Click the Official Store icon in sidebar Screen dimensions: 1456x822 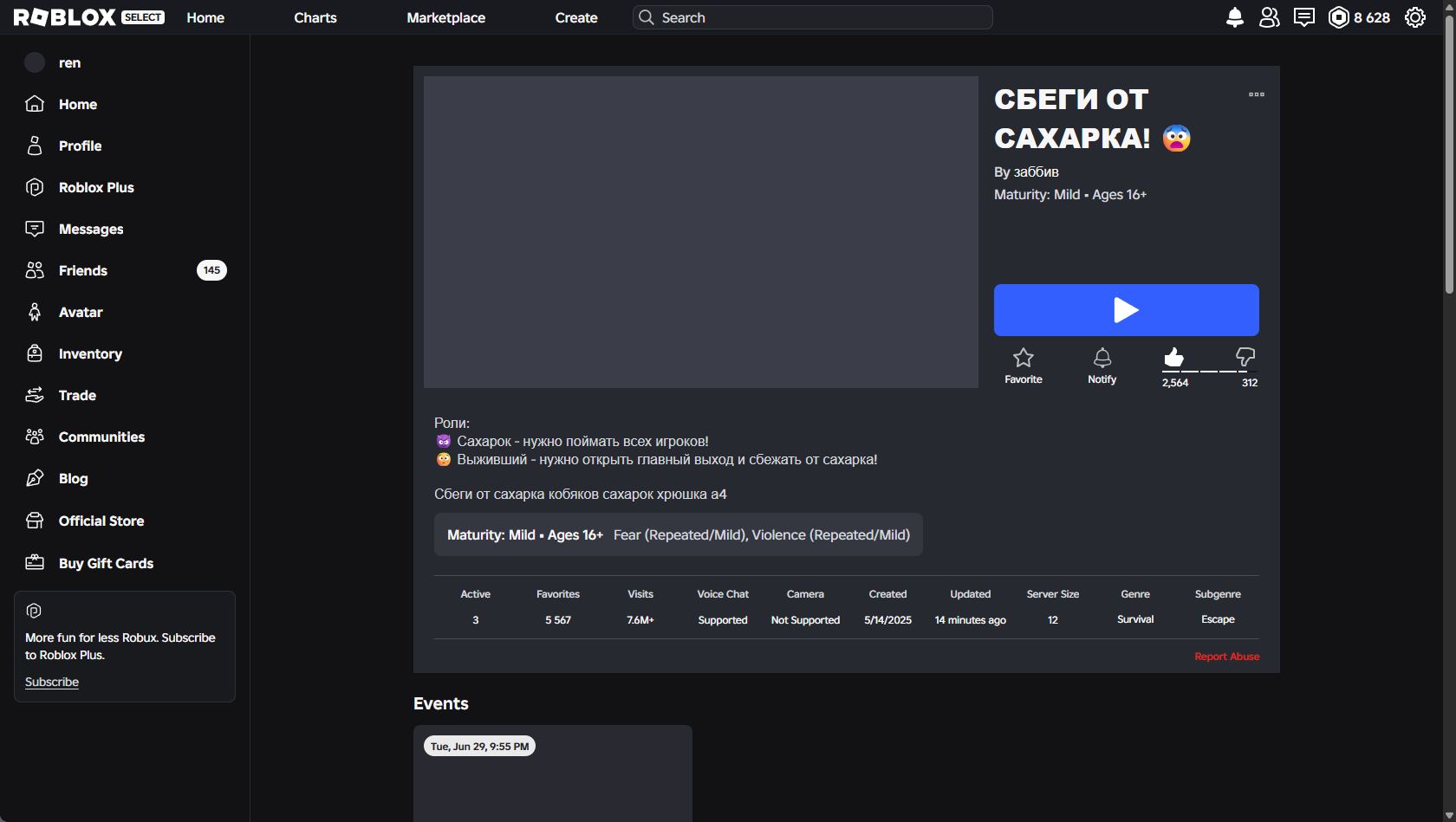tap(35, 521)
